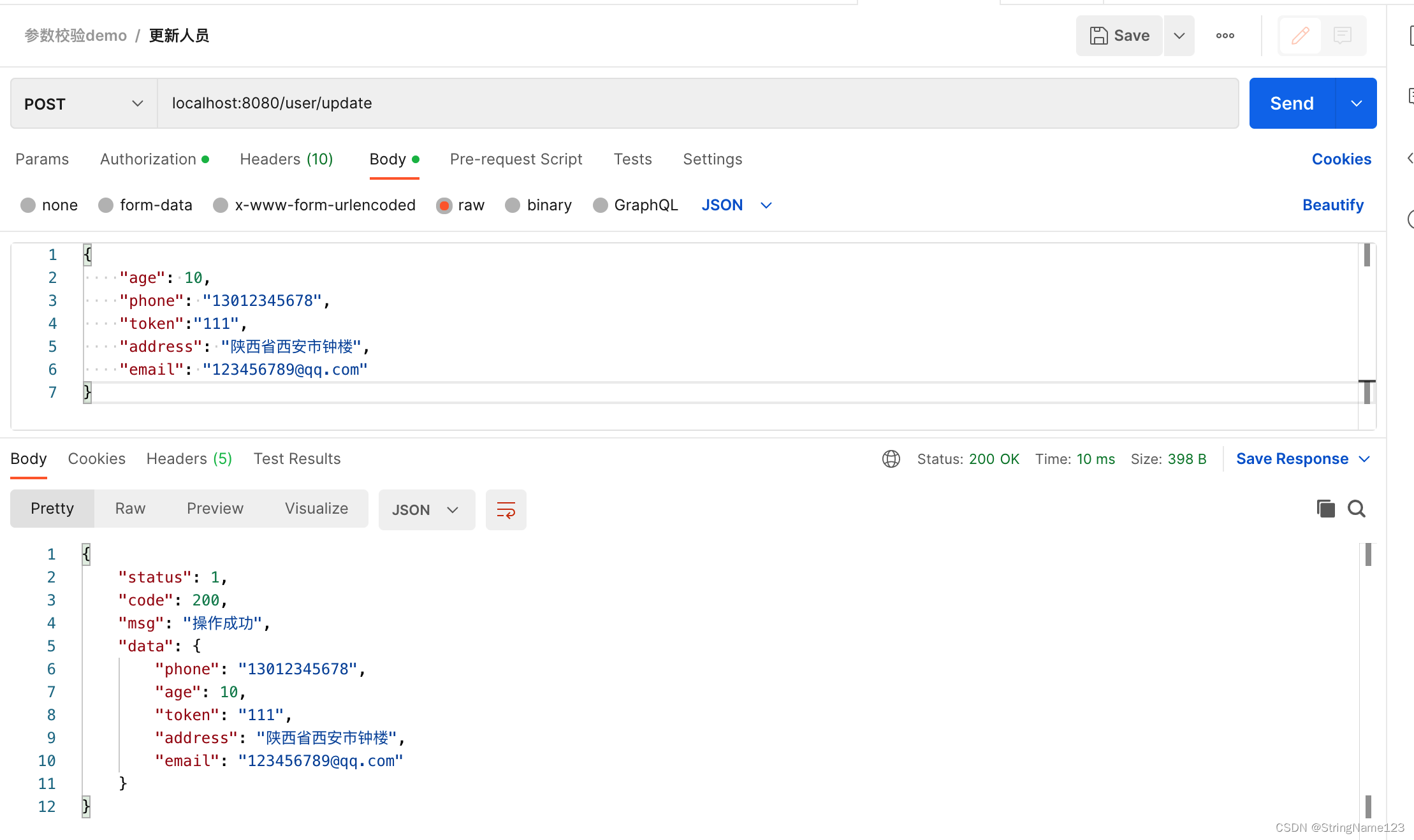Switch to the Pre-request Script tab

(516, 159)
